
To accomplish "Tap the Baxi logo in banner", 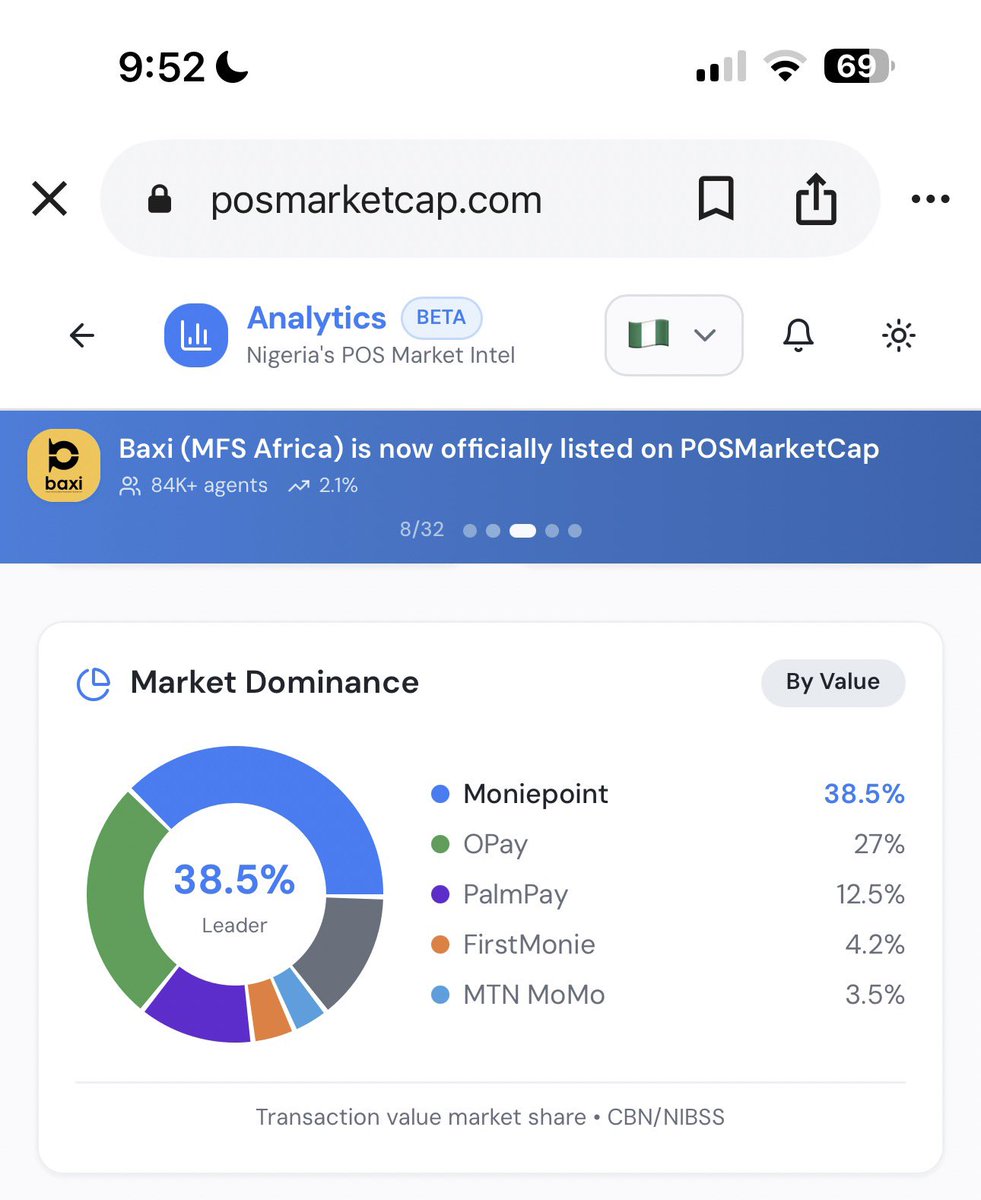I will click(x=64, y=465).
